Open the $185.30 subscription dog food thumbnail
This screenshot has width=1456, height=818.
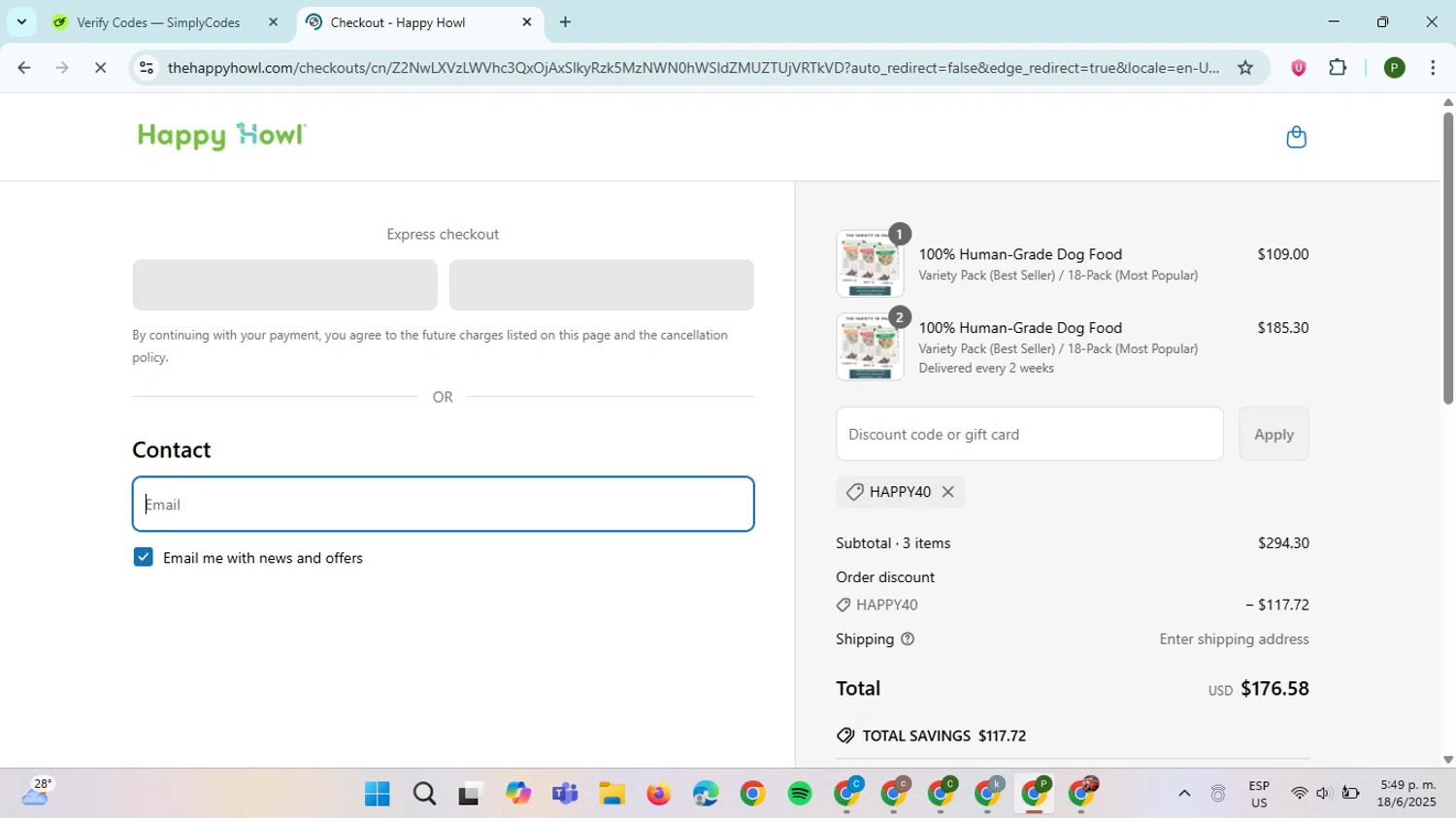tap(870, 346)
